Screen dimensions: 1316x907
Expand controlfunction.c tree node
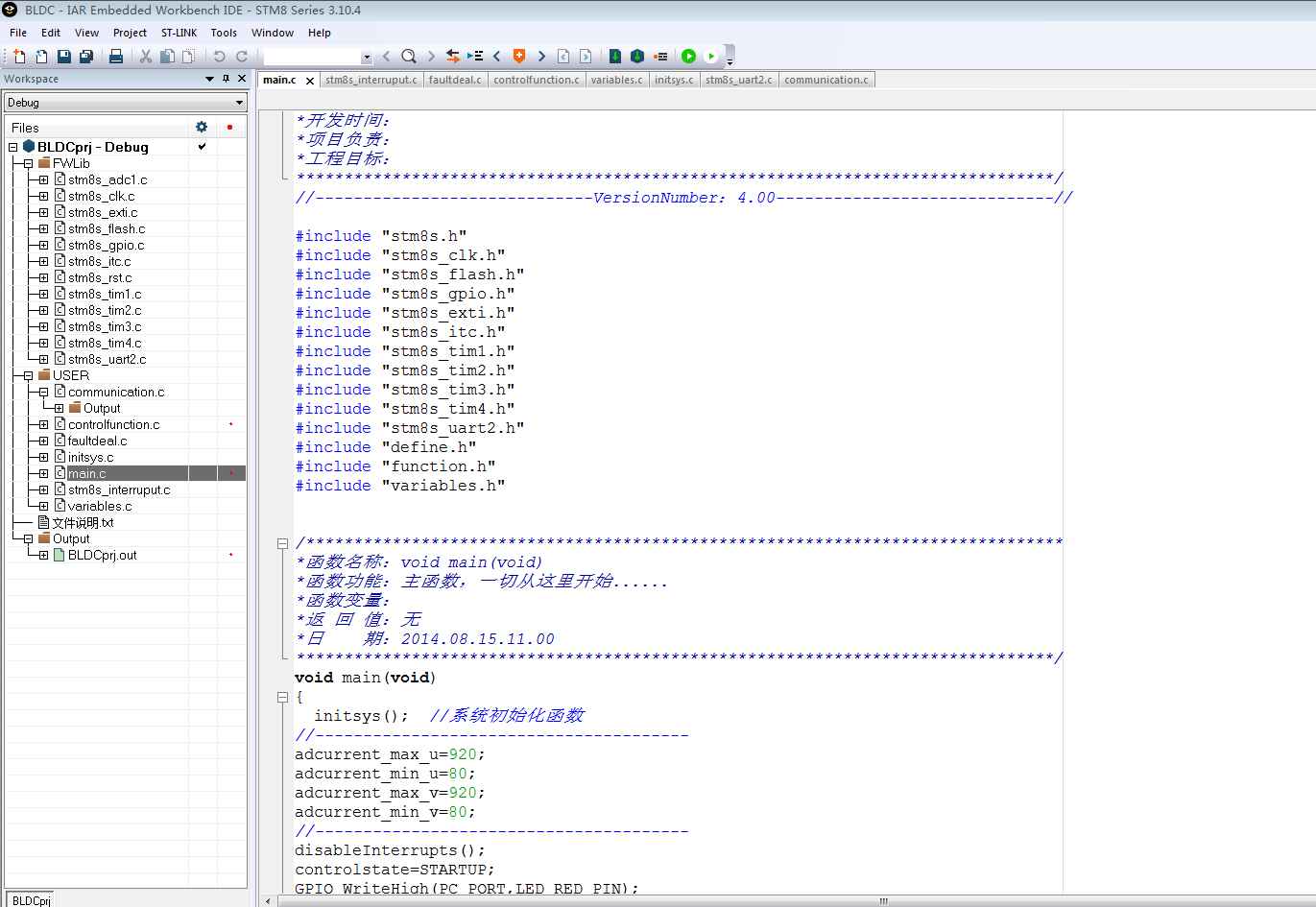44,424
